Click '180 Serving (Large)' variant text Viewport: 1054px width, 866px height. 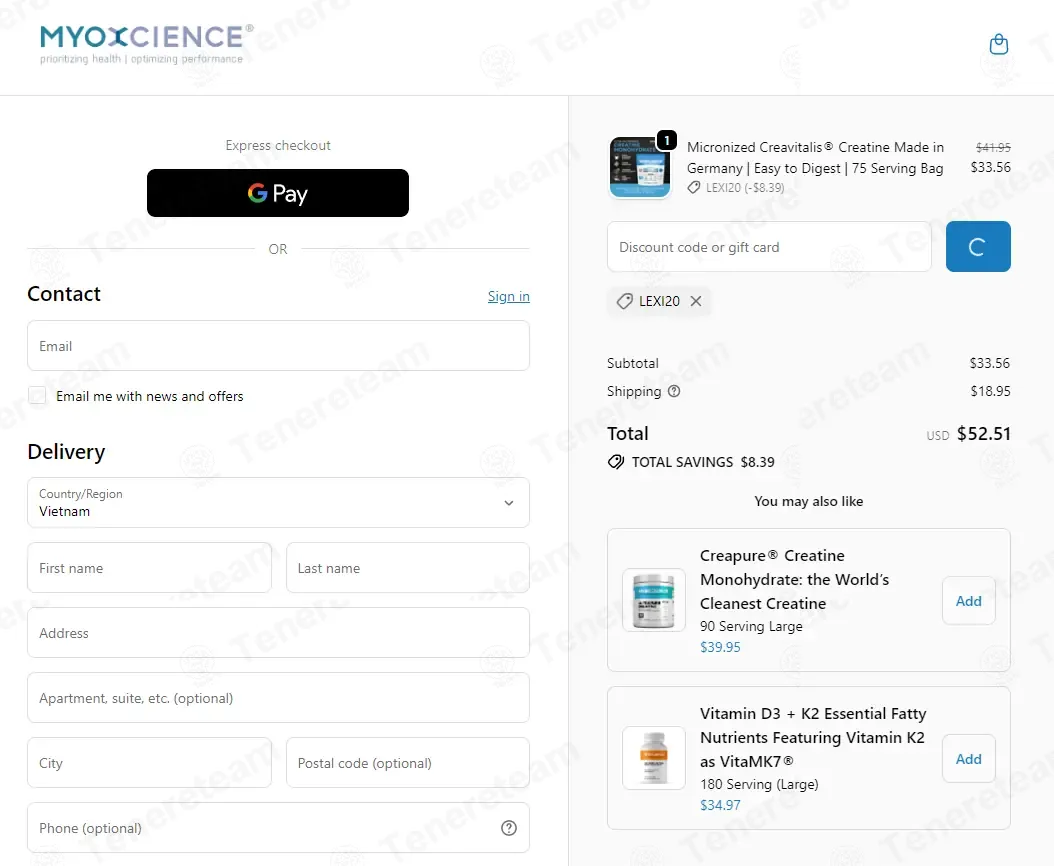tap(759, 784)
